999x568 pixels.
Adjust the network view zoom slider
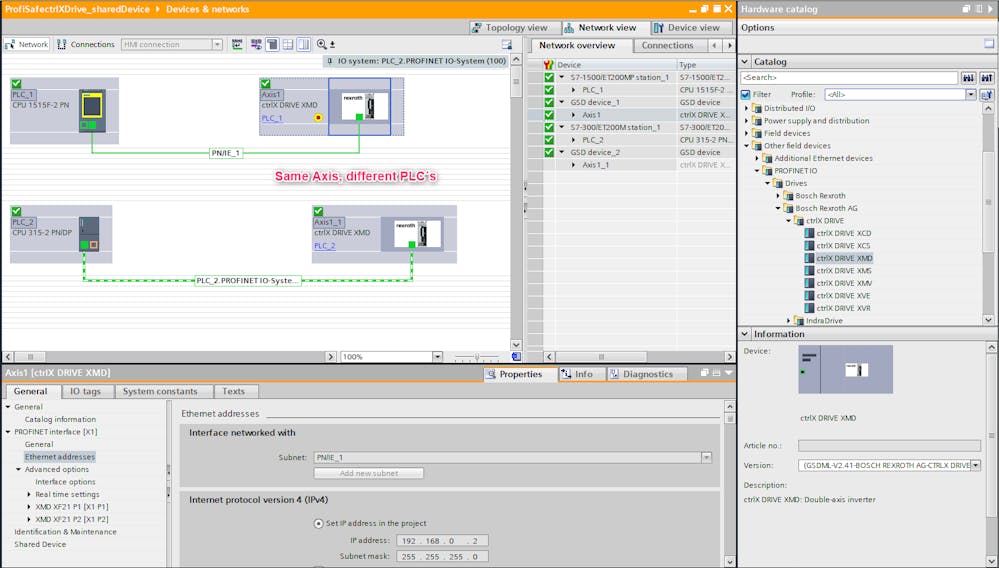pyautogui.click(x=477, y=357)
